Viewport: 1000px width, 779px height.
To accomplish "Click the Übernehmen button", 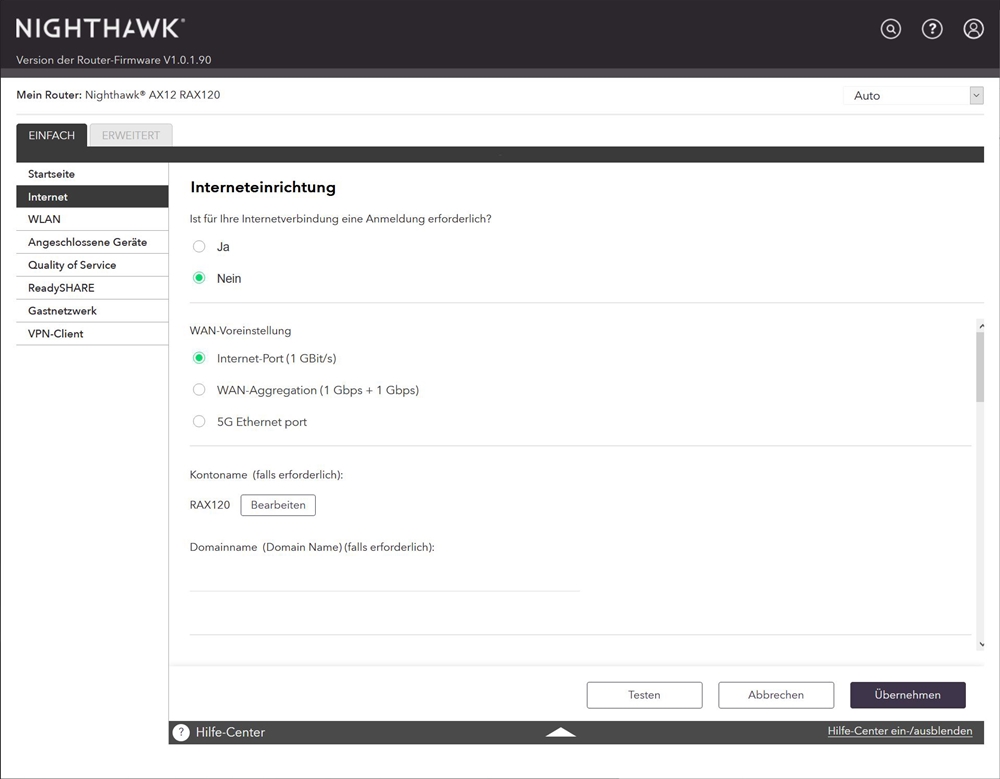I will click(x=907, y=695).
